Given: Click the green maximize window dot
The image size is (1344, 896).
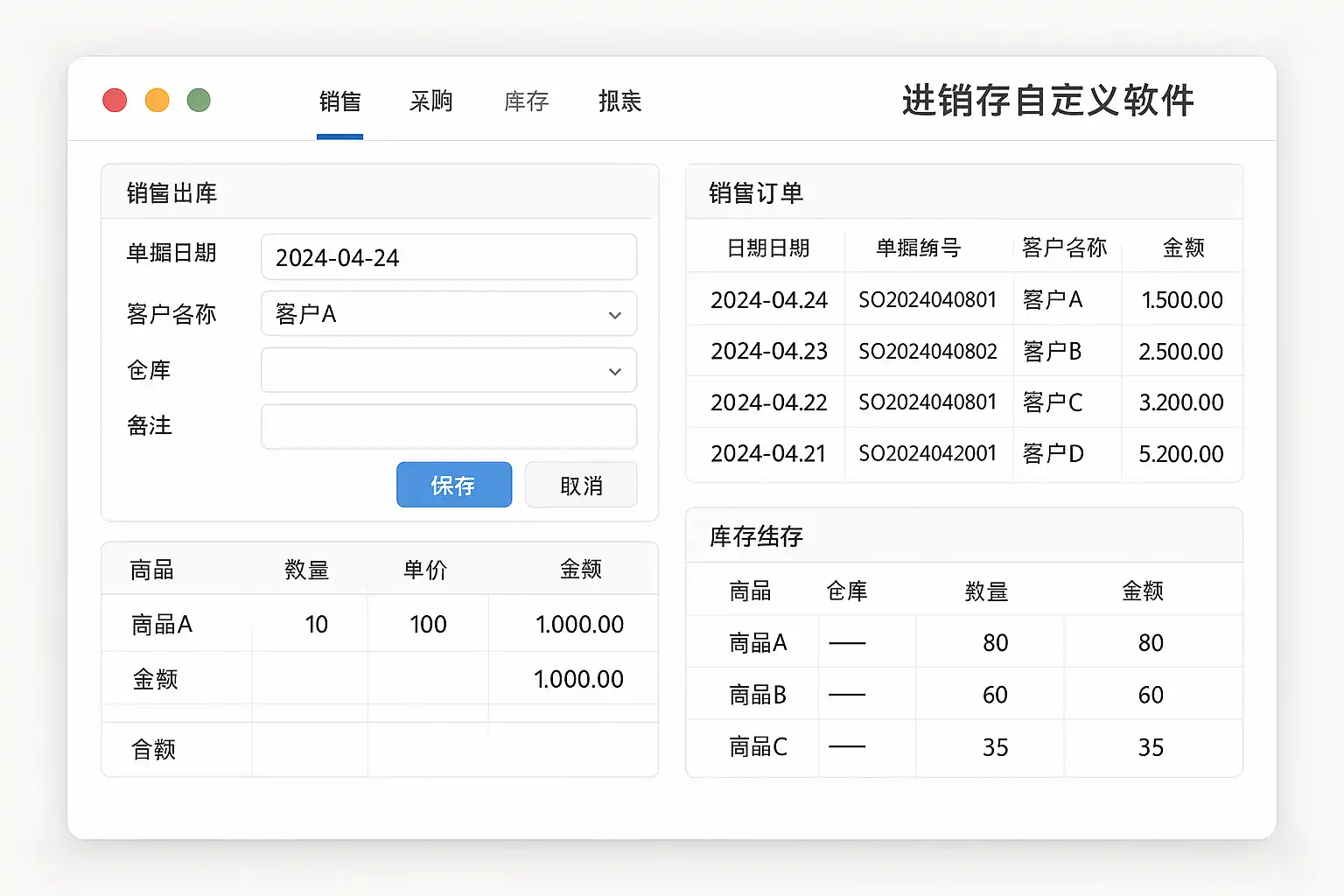Looking at the screenshot, I should tap(199, 101).
